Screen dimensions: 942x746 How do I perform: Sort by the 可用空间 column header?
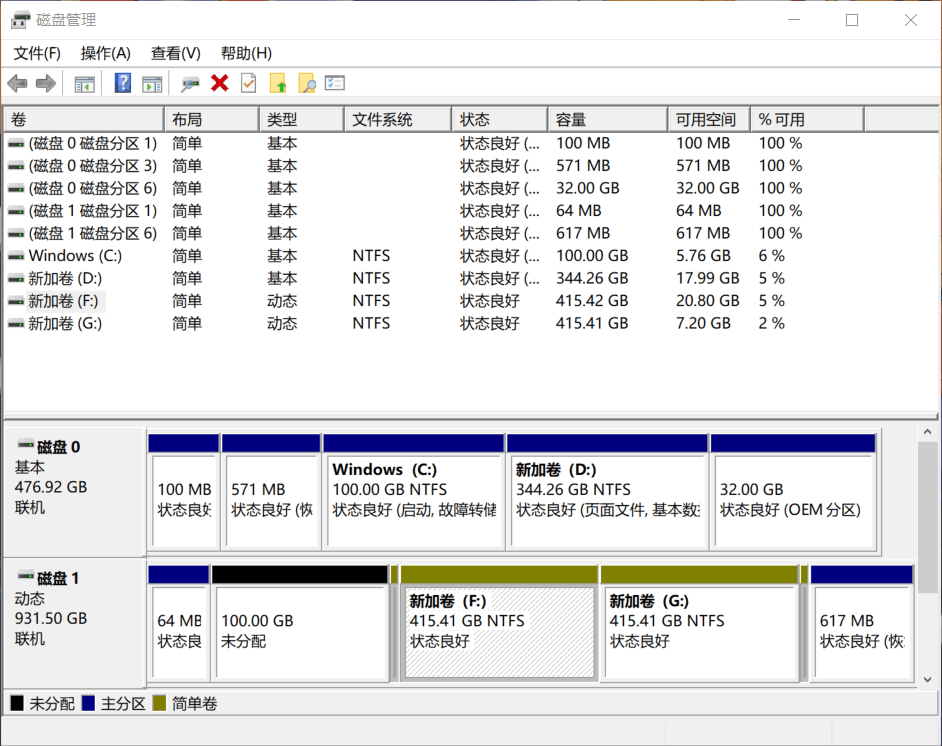(709, 120)
